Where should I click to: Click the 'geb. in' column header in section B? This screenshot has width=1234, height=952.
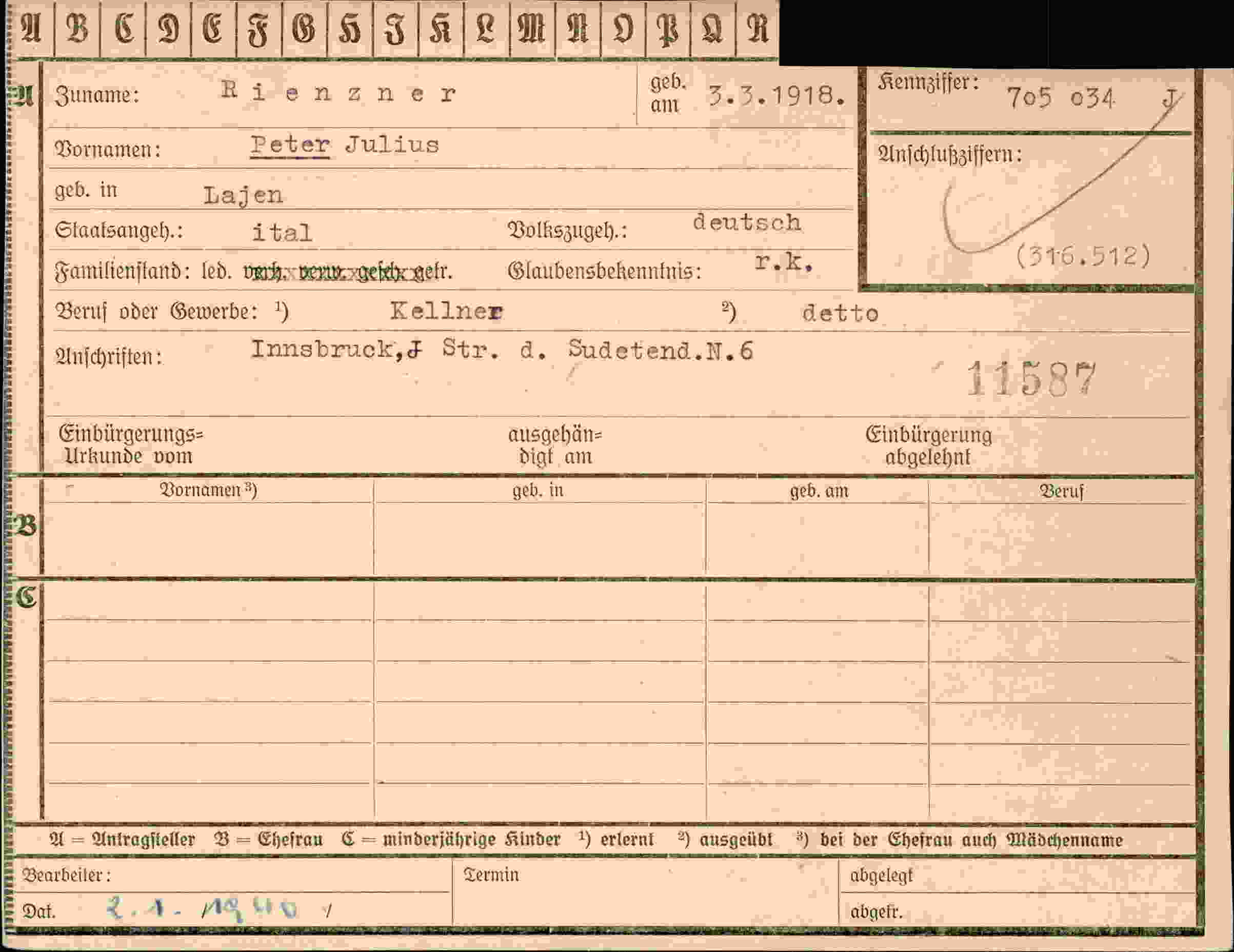538,490
